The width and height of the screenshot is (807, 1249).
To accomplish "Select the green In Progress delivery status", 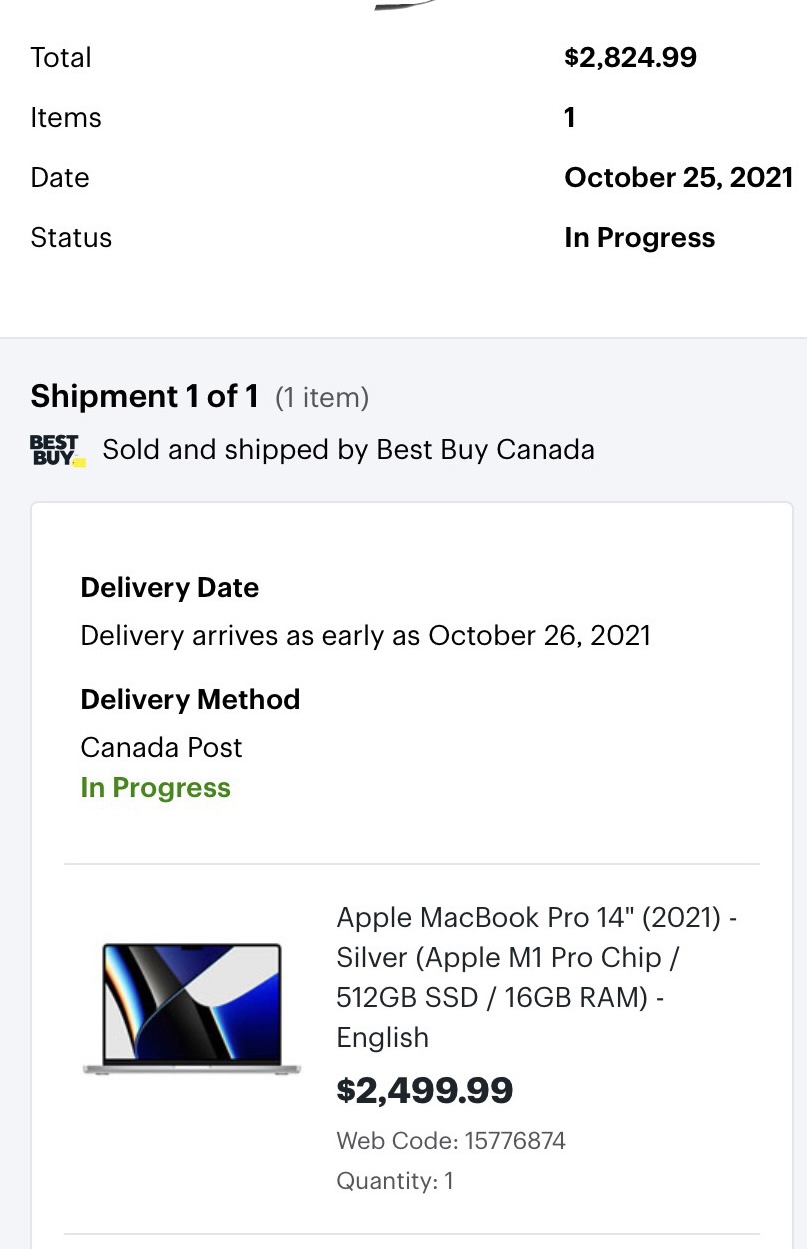I will (155, 788).
